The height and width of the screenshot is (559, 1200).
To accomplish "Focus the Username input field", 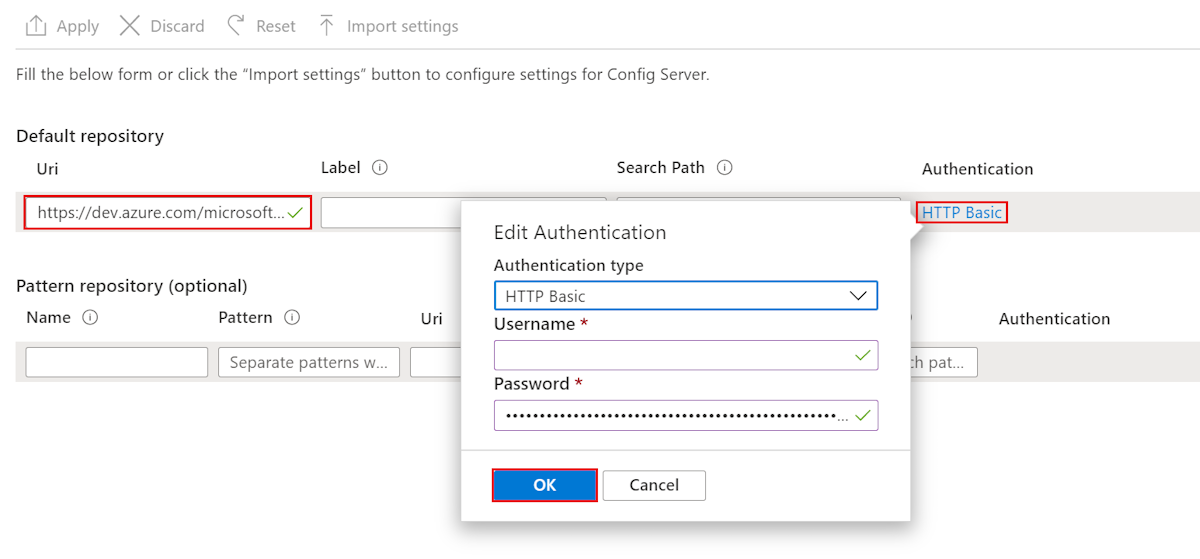I will (x=686, y=355).
